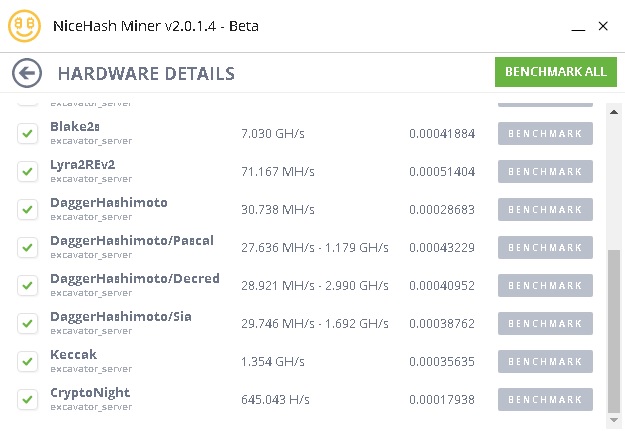Select the Keccak algorithm name
This screenshot has width=625, height=431.
pos(73,354)
